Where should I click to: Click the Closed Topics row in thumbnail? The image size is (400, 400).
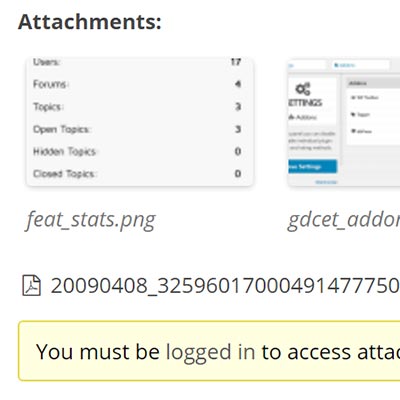(x=137, y=174)
